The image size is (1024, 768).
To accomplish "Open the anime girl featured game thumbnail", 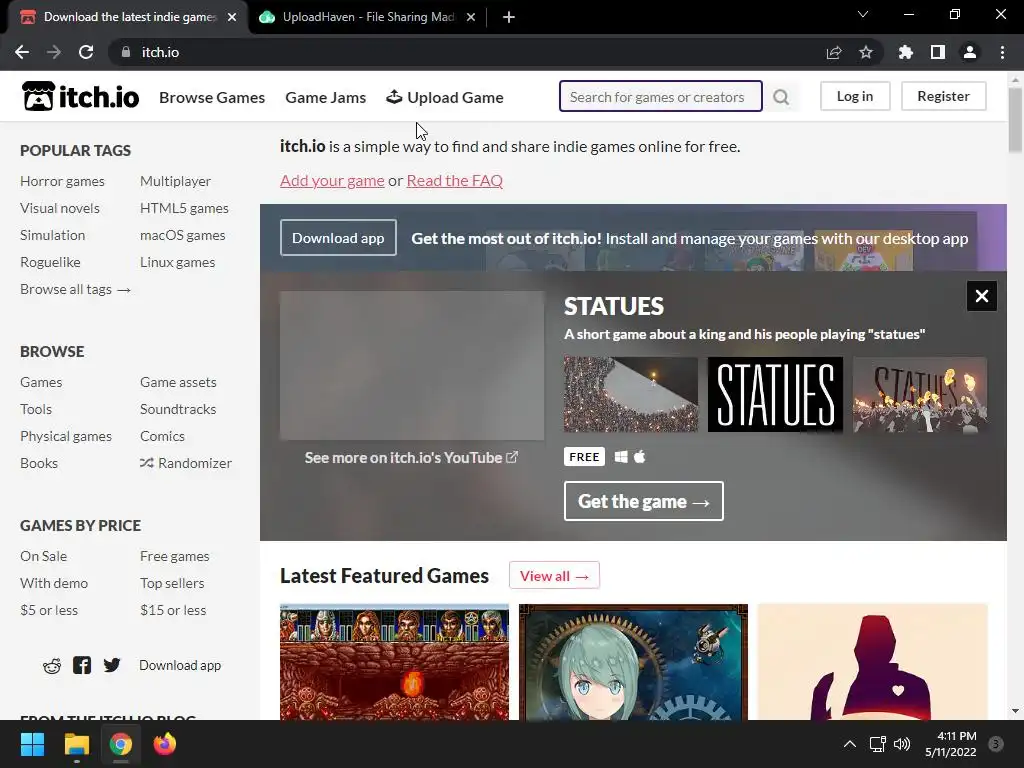I will click(x=633, y=662).
